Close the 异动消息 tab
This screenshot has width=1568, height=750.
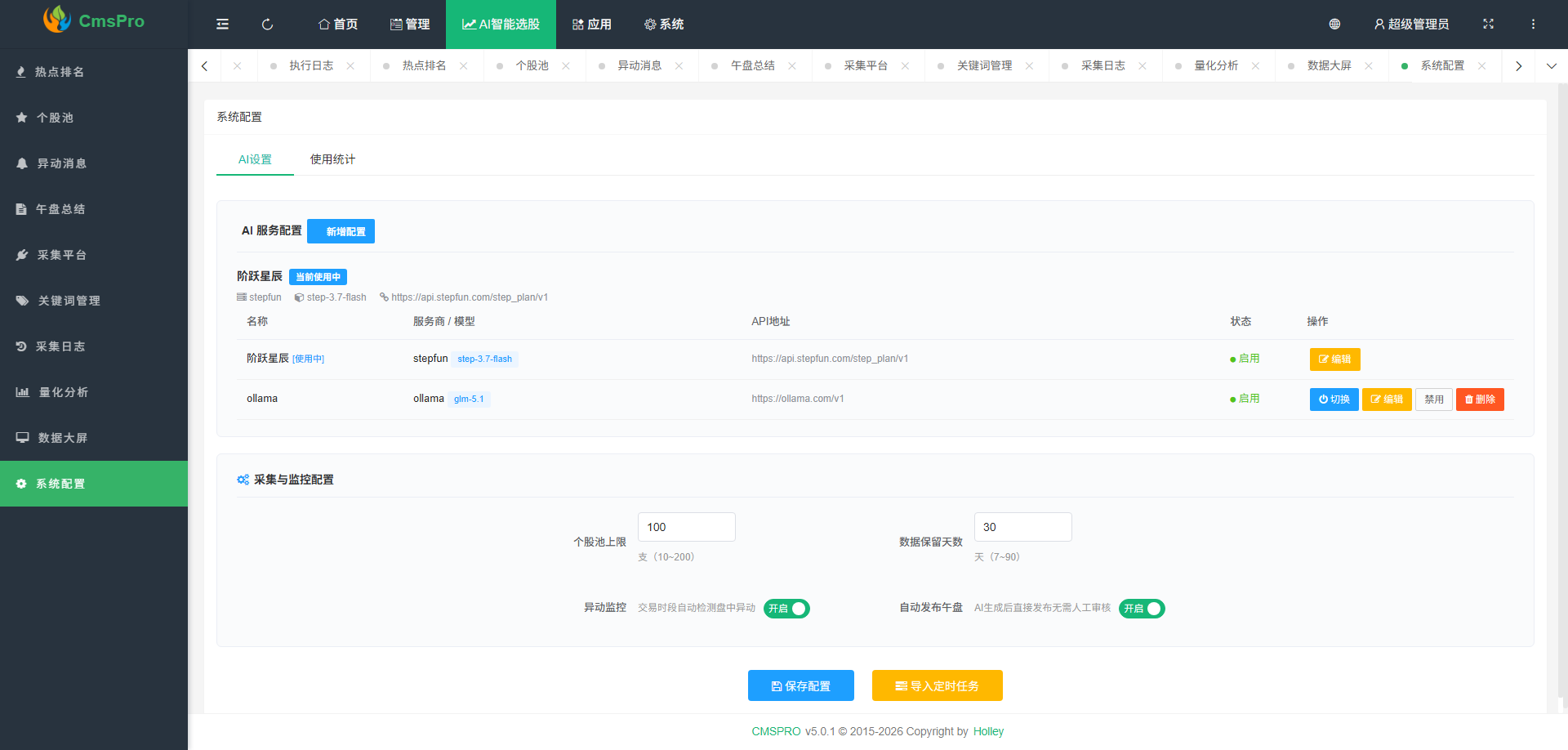point(679,66)
